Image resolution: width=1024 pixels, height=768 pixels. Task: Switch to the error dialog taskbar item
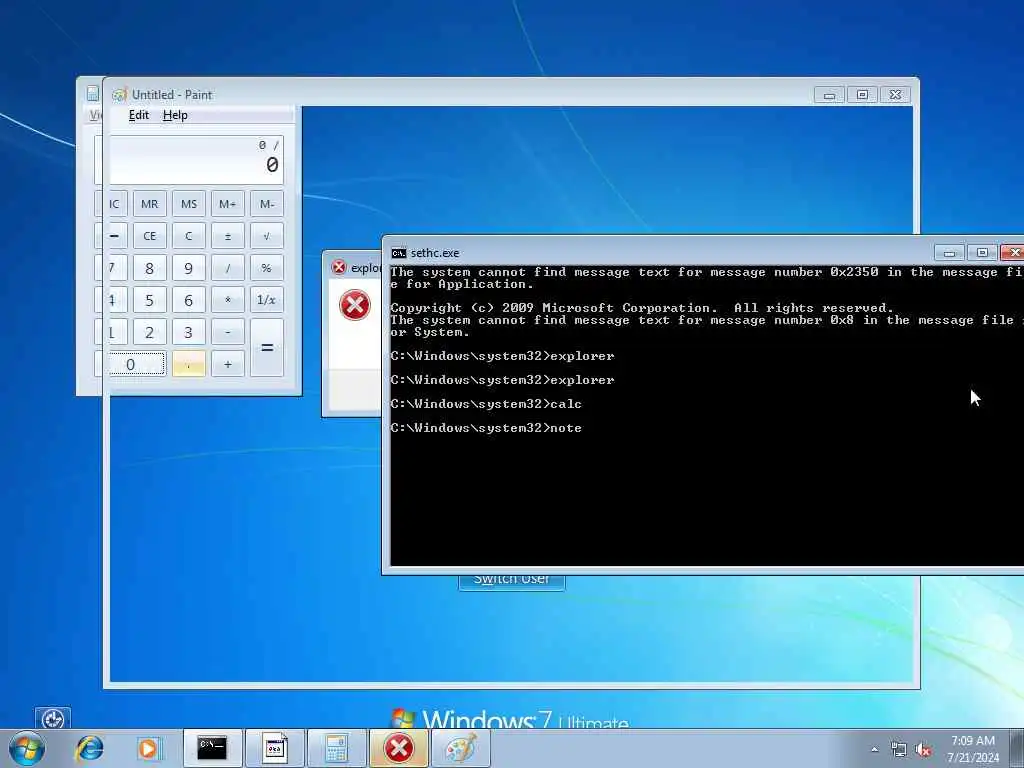(x=398, y=748)
